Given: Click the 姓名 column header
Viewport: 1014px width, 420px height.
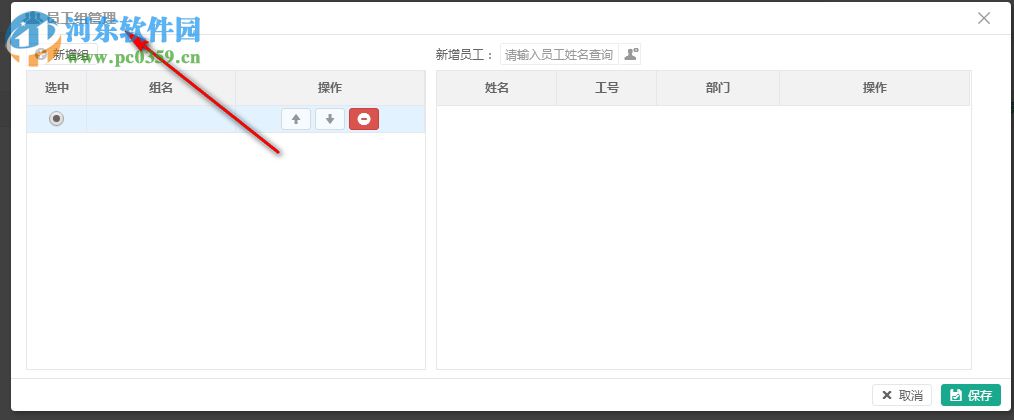Looking at the screenshot, I should (x=497, y=88).
